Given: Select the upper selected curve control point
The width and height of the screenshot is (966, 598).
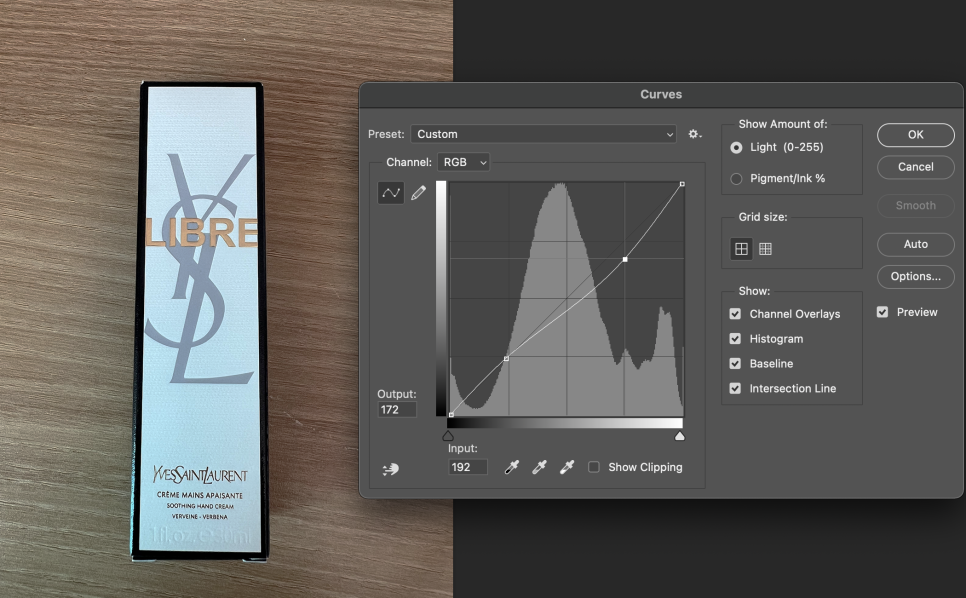Looking at the screenshot, I should click(x=625, y=259).
